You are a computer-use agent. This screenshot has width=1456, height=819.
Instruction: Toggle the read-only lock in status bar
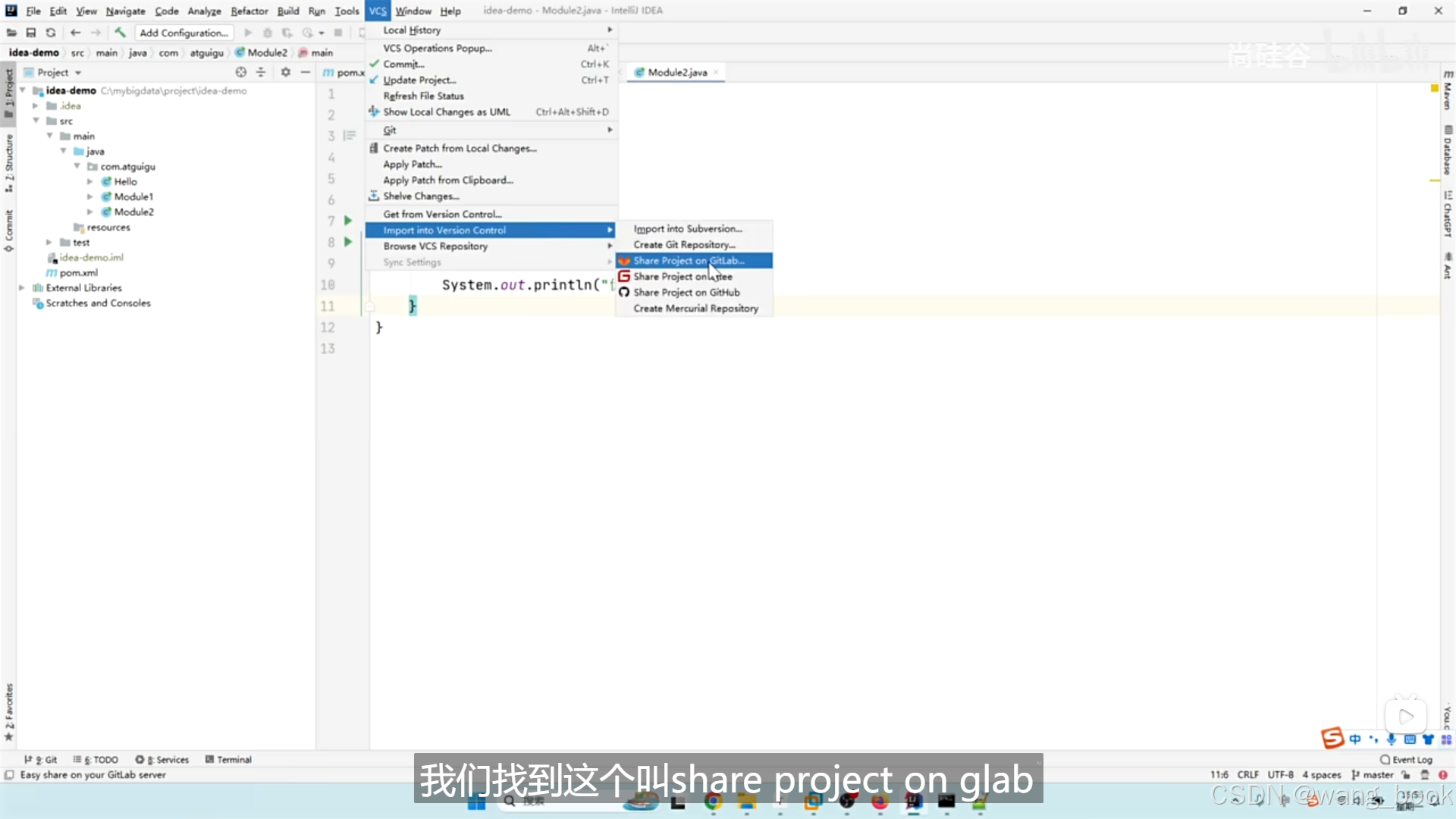[1406, 775]
